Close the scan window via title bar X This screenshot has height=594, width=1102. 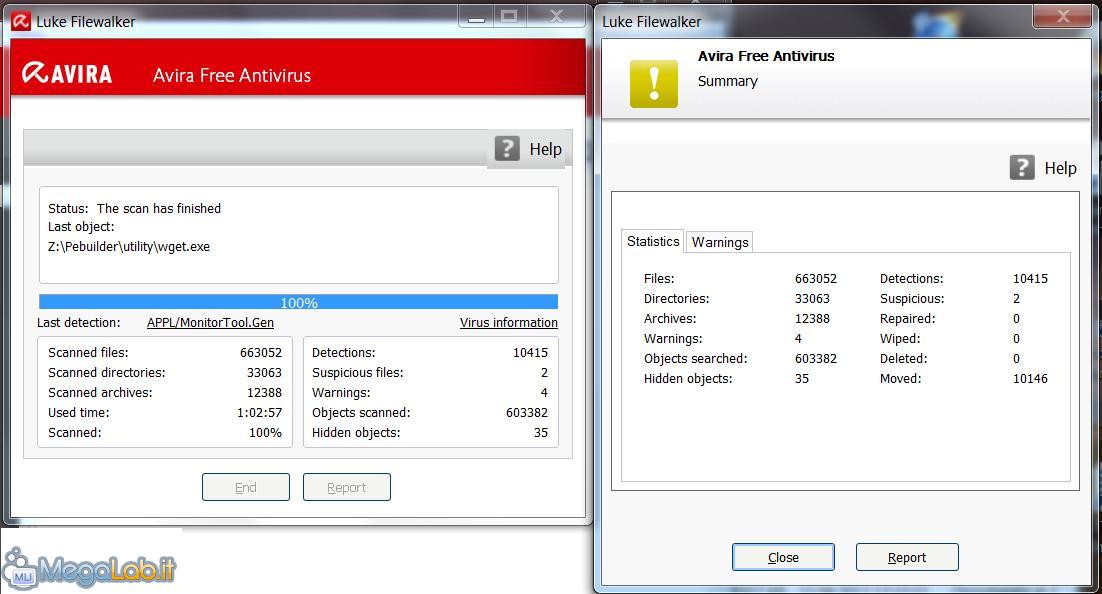click(x=556, y=16)
